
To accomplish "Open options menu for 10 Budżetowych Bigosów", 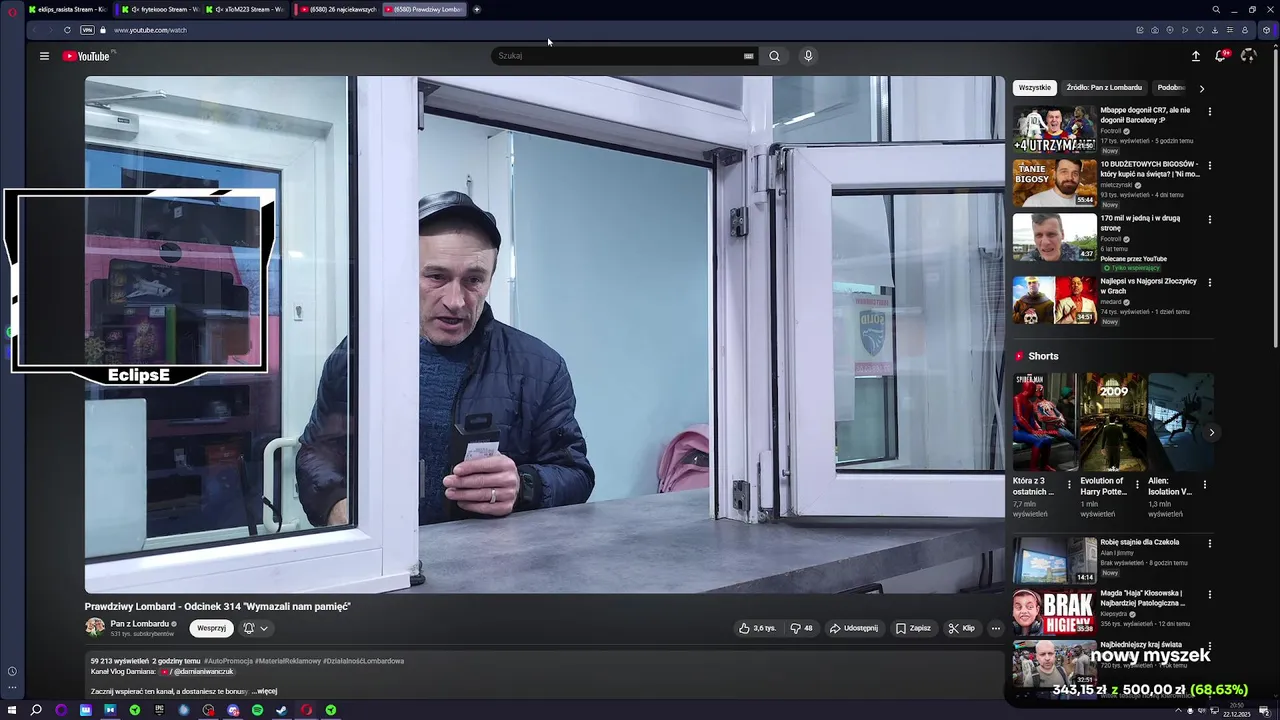I will [x=1209, y=166].
